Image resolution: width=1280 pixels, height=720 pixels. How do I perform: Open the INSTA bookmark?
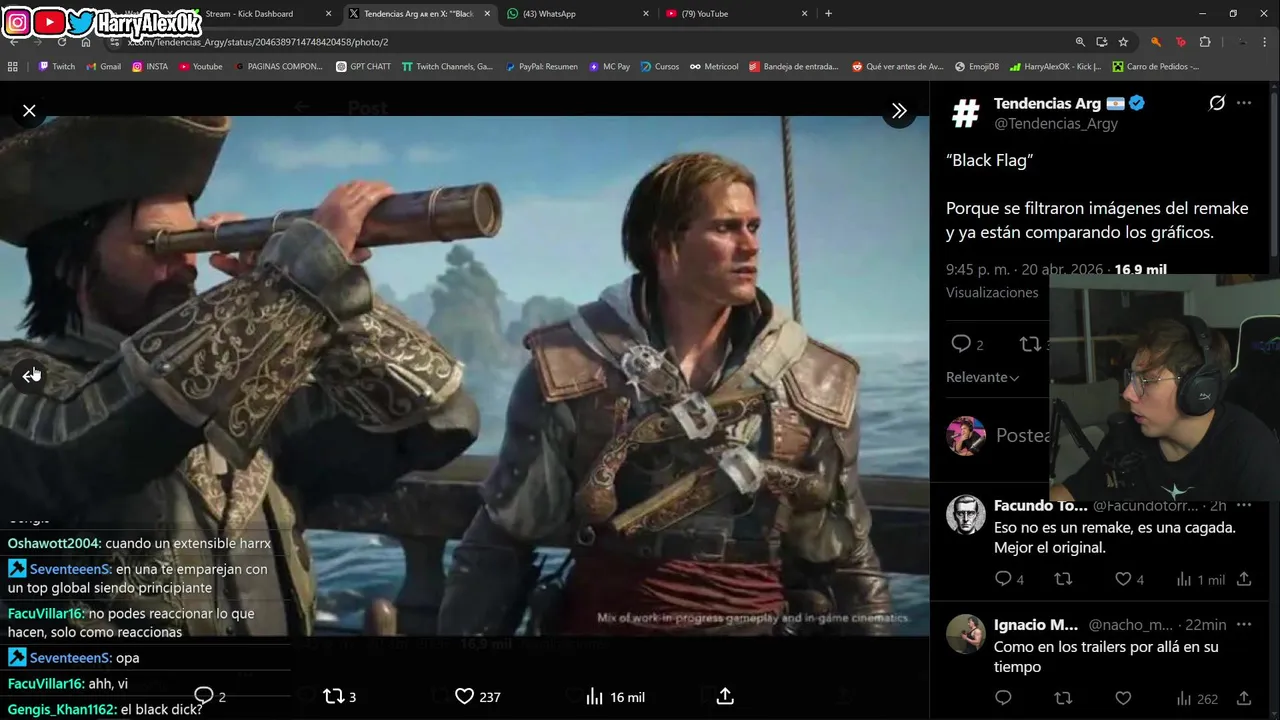click(x=150, y=67)
